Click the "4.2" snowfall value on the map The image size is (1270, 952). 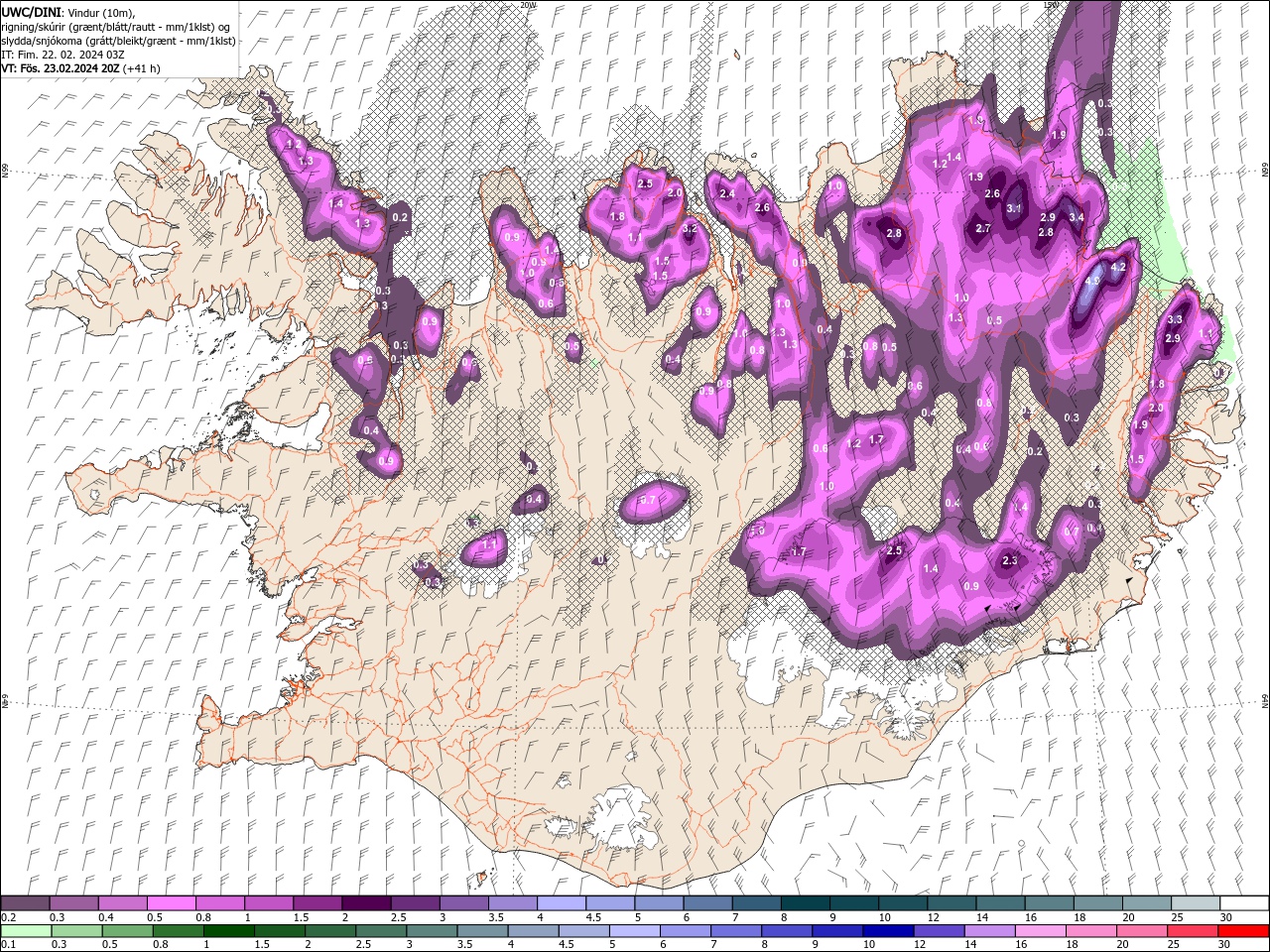coord(1117,268)
